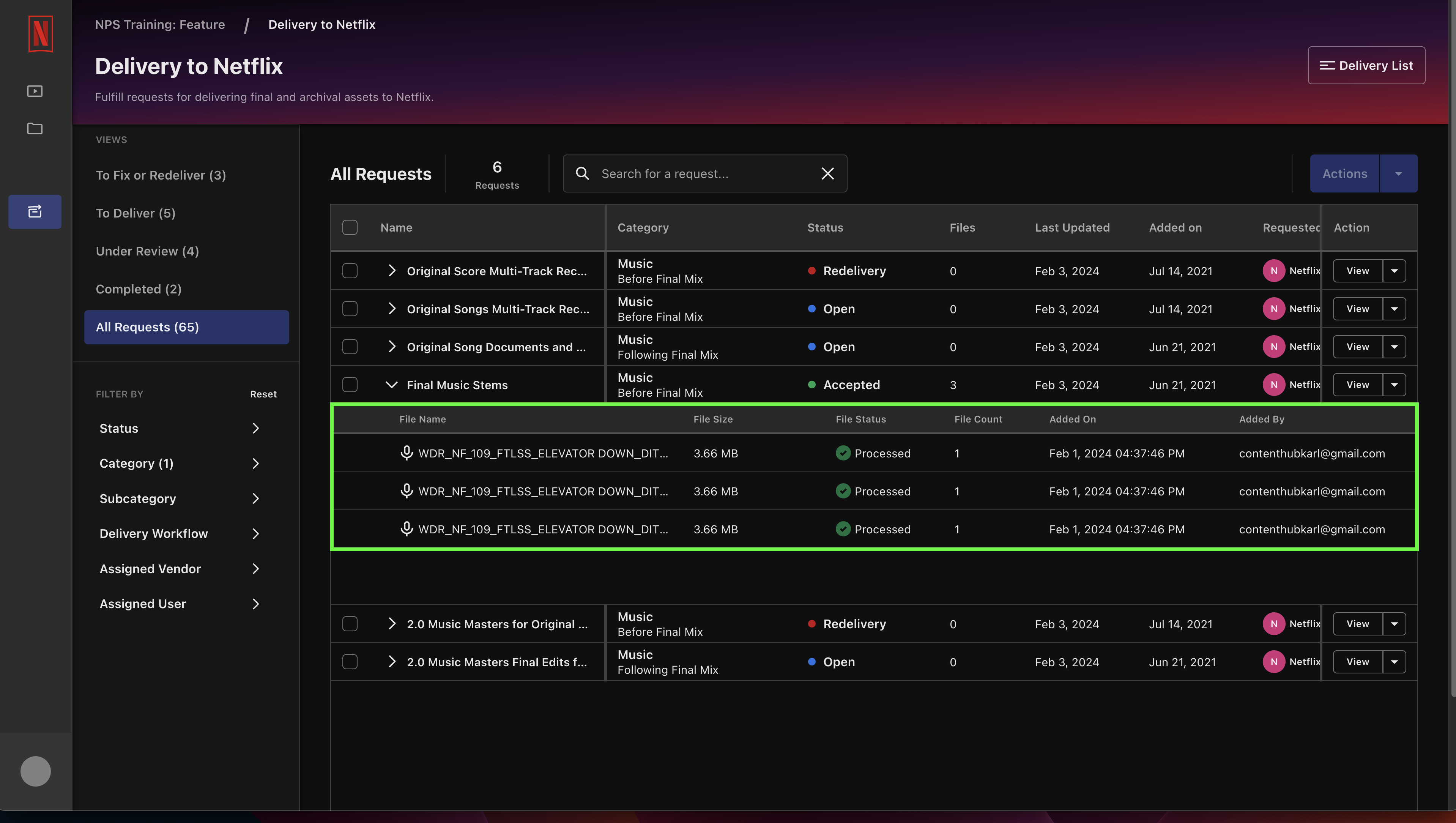Select the All Requests (65) view
The width and height of the screenshot is (1456, 823).
click(186, 327)
